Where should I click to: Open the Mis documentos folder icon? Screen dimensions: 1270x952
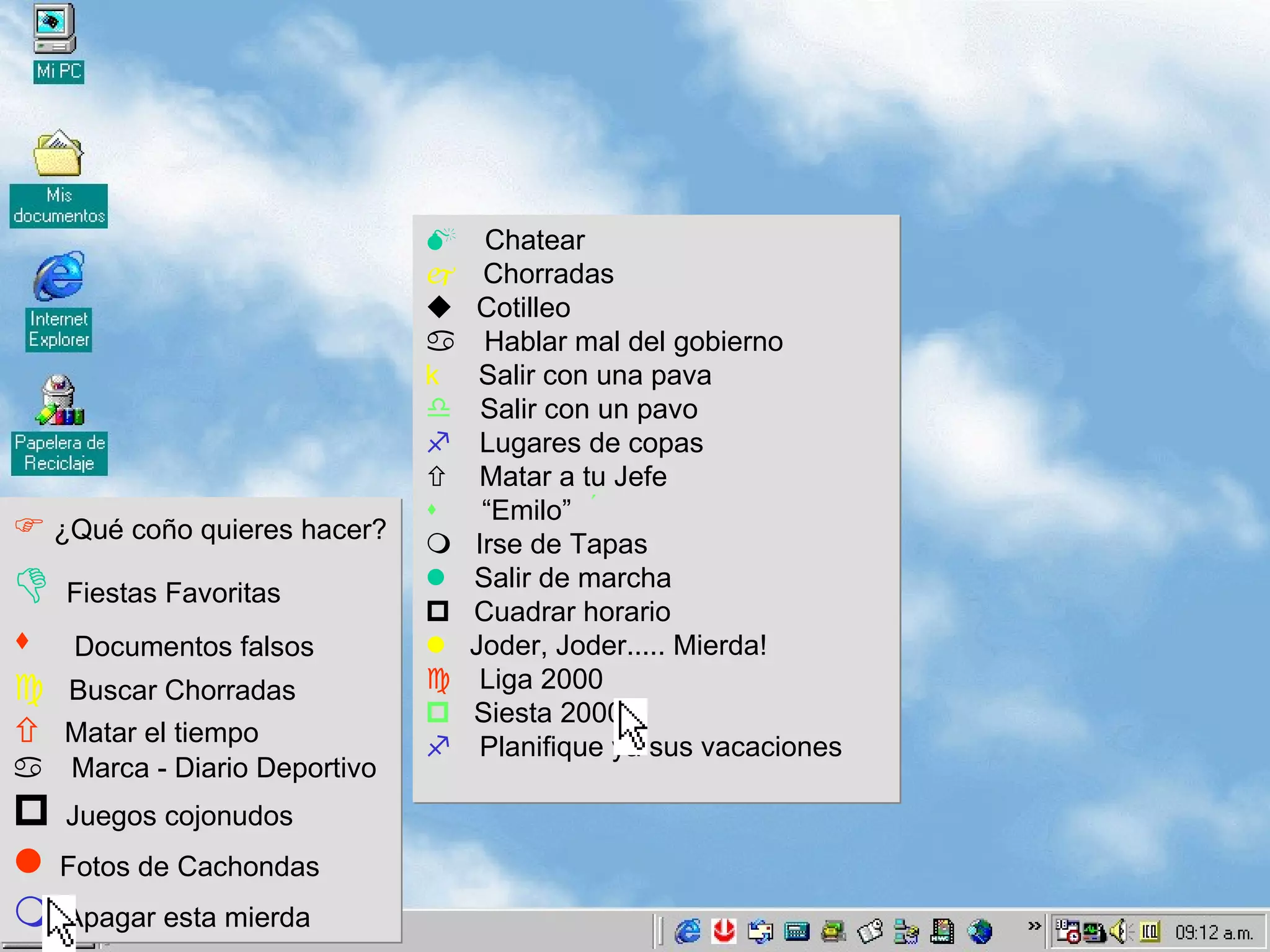[58, 155]
